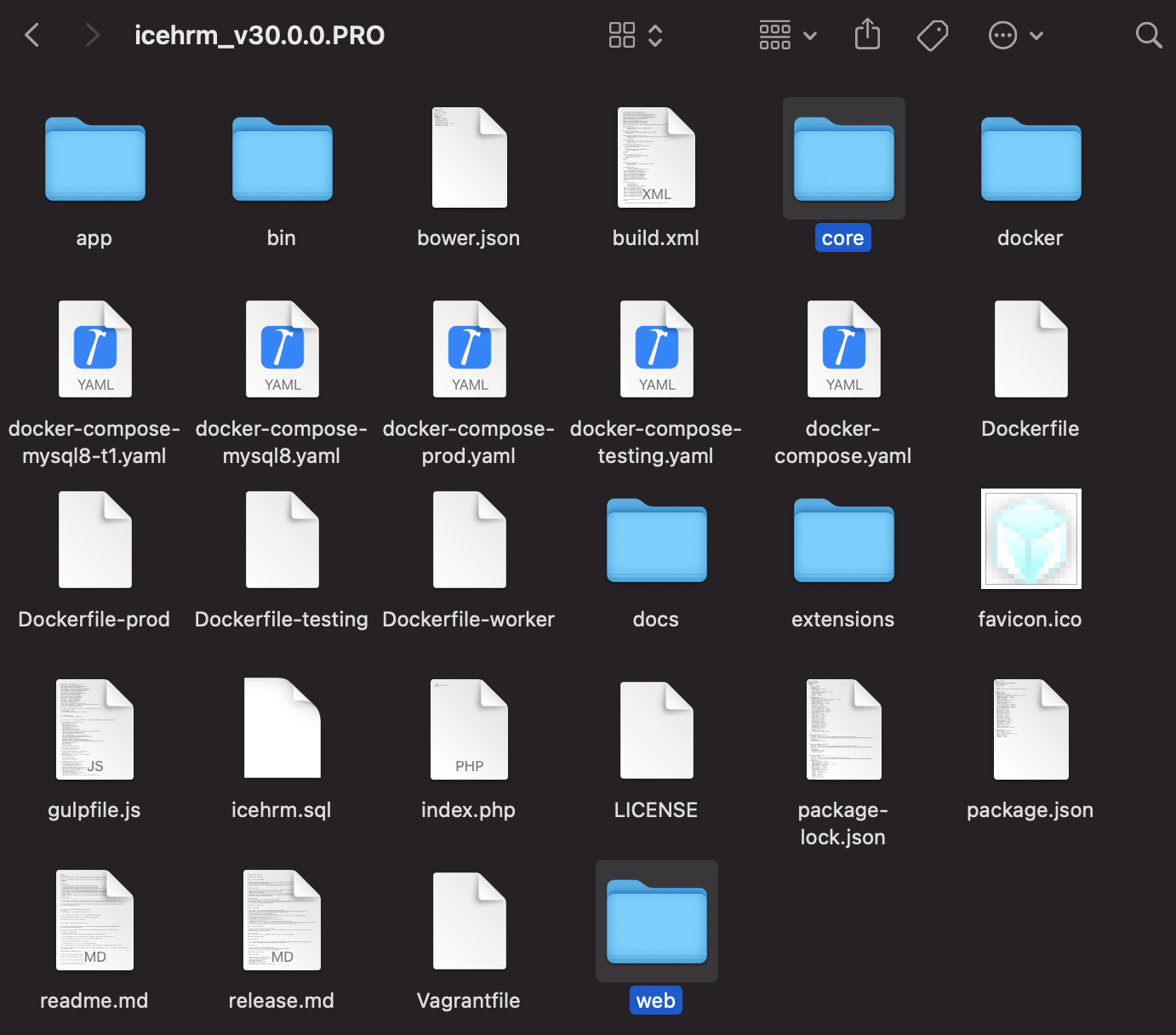The image size is (1176, 1035).
Task: Select the readme.md file icon
Action: (x=94, y=920)
